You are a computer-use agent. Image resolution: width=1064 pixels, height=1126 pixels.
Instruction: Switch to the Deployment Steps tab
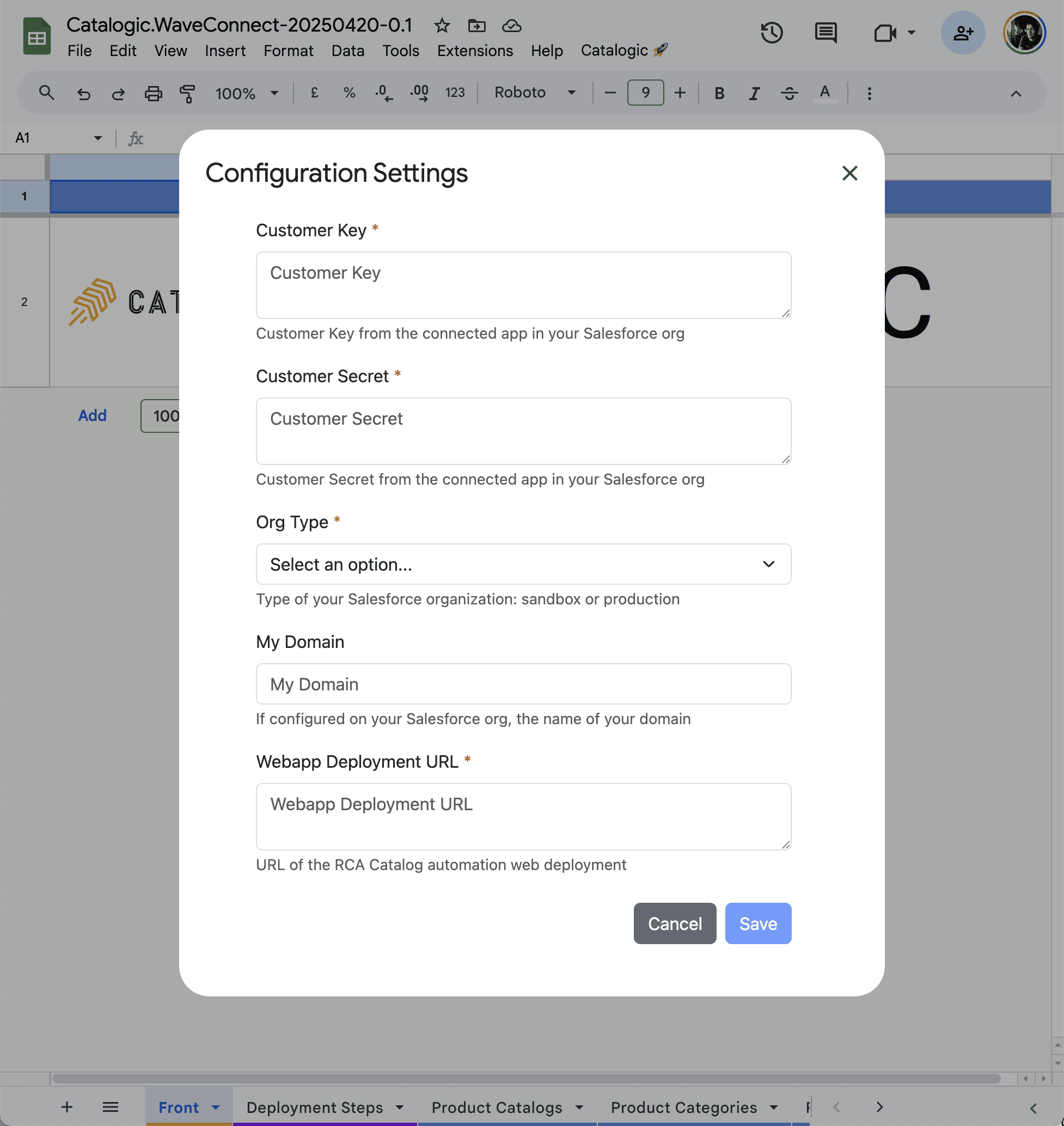coord(315,1107)
